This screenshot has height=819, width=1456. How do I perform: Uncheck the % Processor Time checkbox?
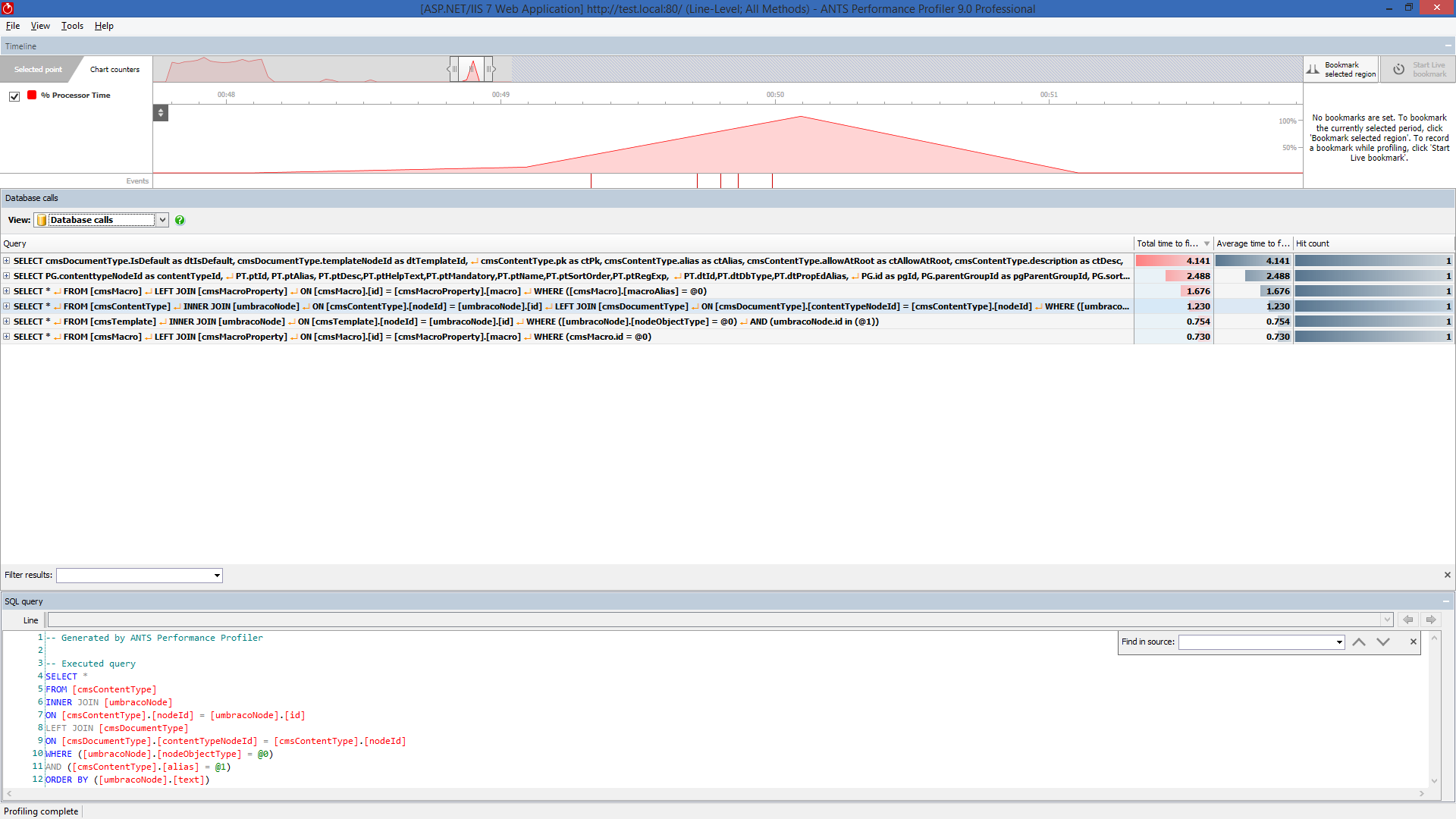[x=14, y=96]
